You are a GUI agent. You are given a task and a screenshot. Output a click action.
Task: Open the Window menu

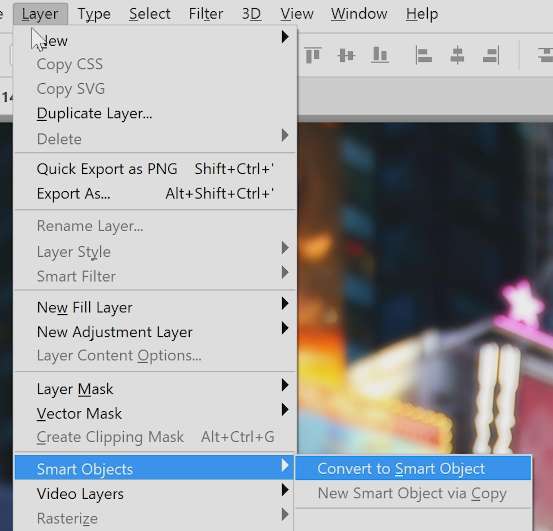point(359,14)
